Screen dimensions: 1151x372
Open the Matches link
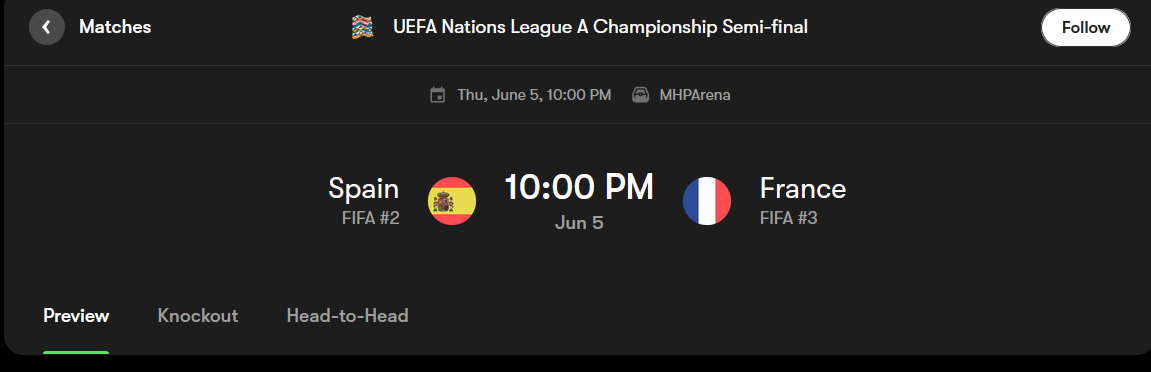tap(115, 27)
